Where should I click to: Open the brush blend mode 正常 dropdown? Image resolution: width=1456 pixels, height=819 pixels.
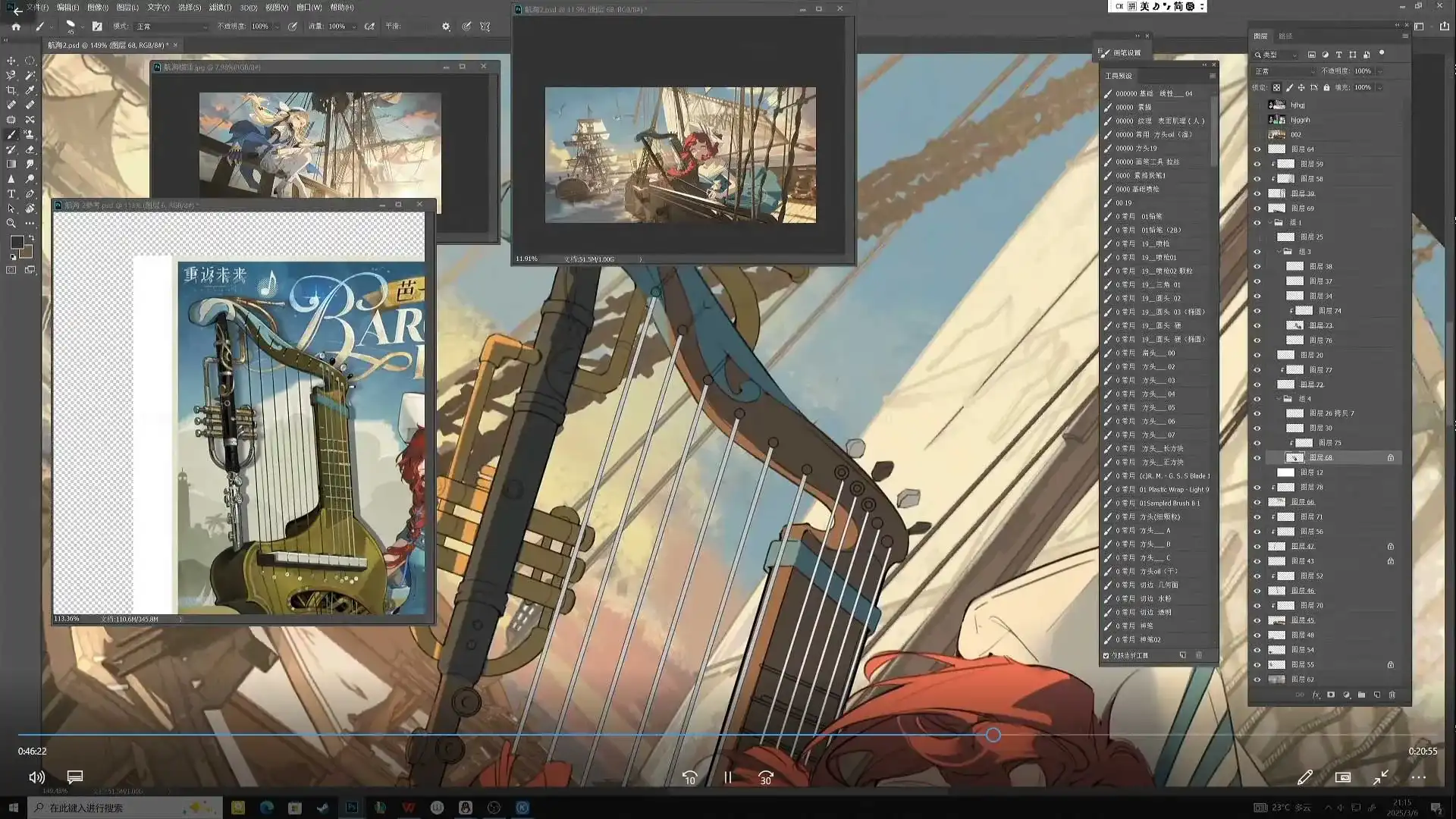point(171,27)
